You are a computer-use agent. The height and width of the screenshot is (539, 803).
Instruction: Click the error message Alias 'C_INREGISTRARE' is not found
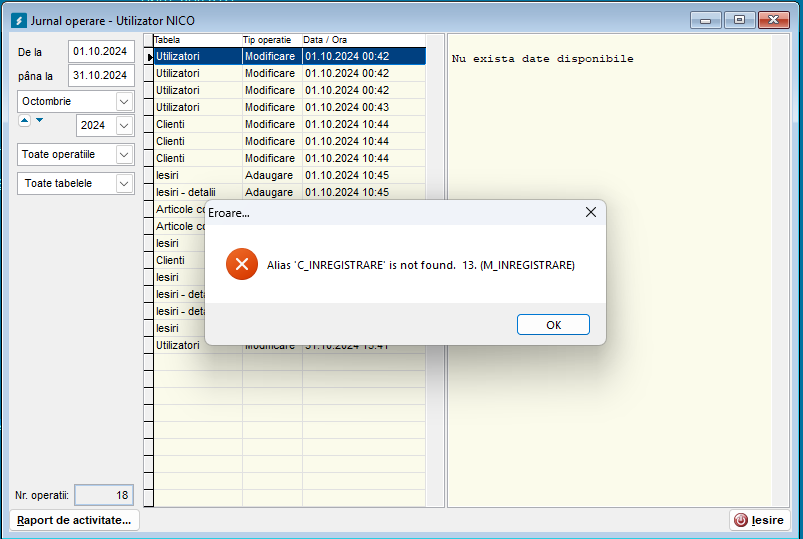pyautogui.click(x=420, y=265)
